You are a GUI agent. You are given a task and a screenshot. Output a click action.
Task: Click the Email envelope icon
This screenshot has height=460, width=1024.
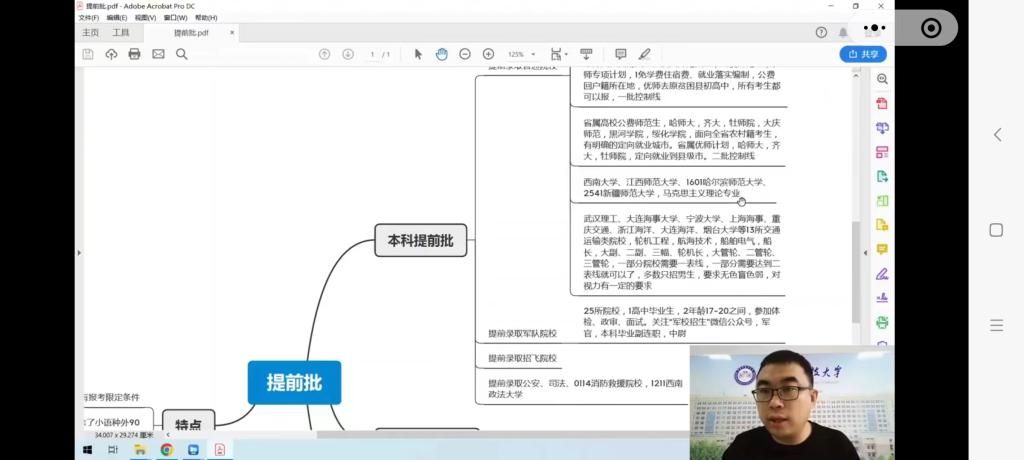(x=158, y=54)
